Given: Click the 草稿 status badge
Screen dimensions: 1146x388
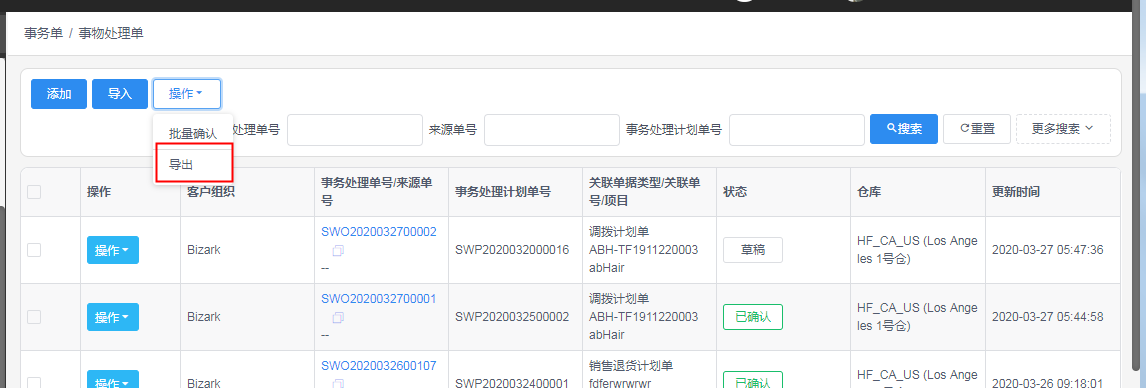Looking at the screenshot, I should click(753, 250).
